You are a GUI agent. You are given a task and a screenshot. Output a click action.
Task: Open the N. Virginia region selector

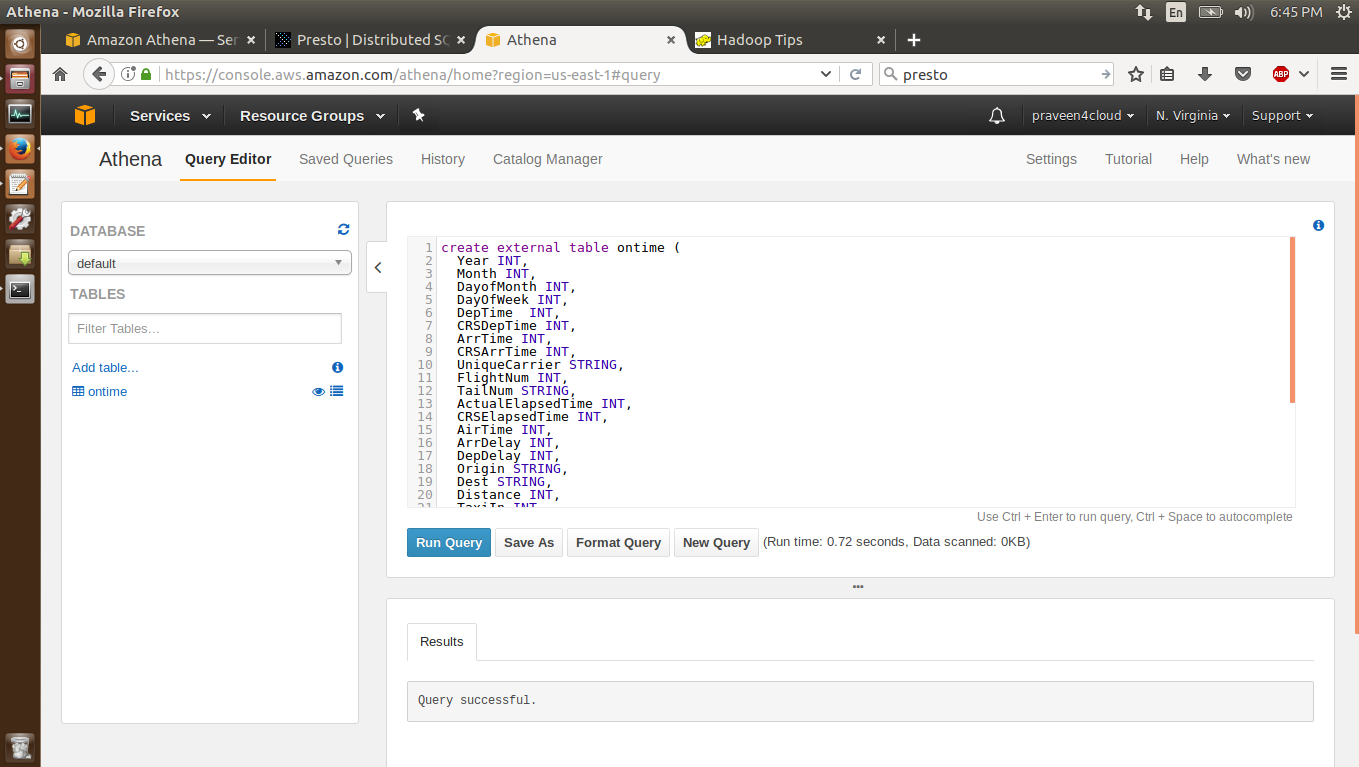click(x=1193, y=116)
